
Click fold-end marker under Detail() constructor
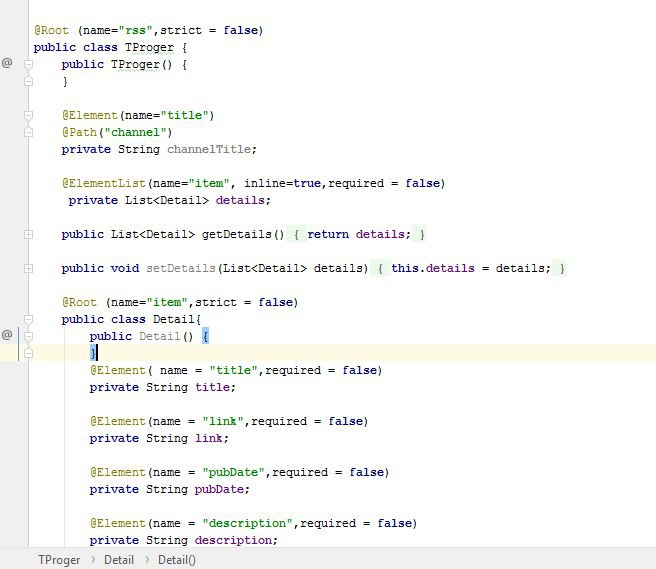(x=29, y=353)
